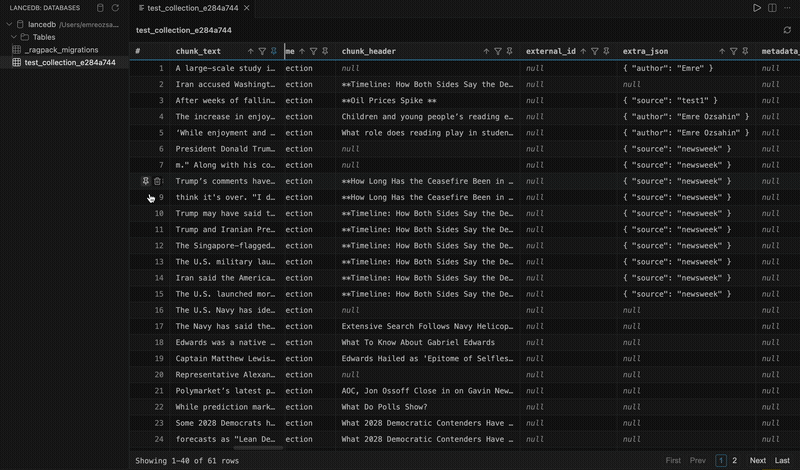Click the 'LANCEDB: DATABASES' panel title
The image size is (800, 470).
click(x=45, y=8)
